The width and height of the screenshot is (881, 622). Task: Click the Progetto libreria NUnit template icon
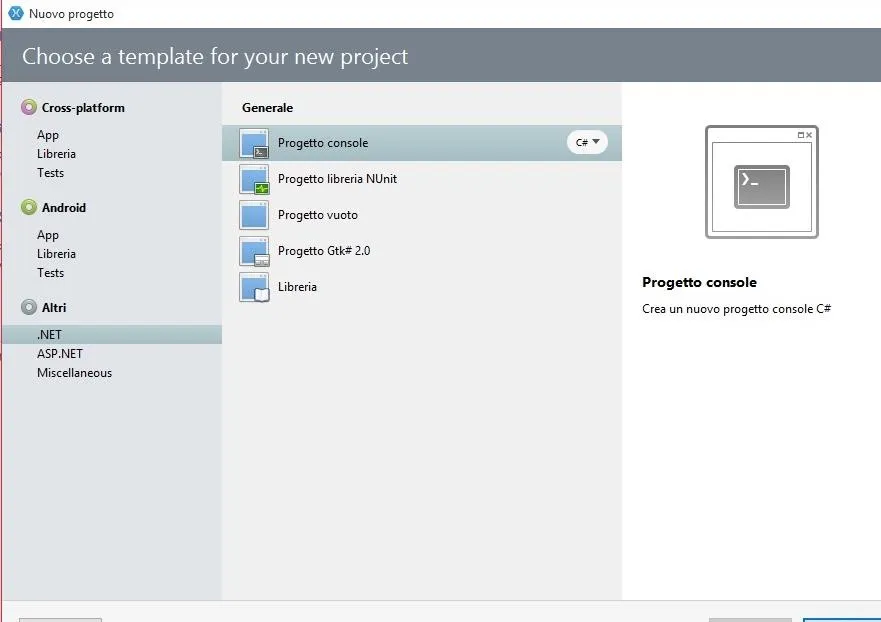(254, 179)
